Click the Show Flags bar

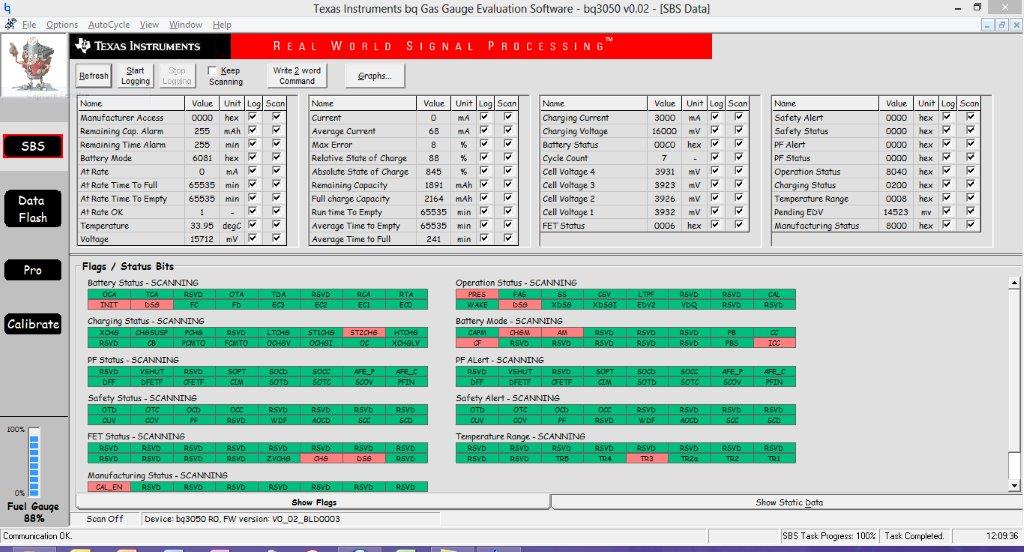[313, 502]
